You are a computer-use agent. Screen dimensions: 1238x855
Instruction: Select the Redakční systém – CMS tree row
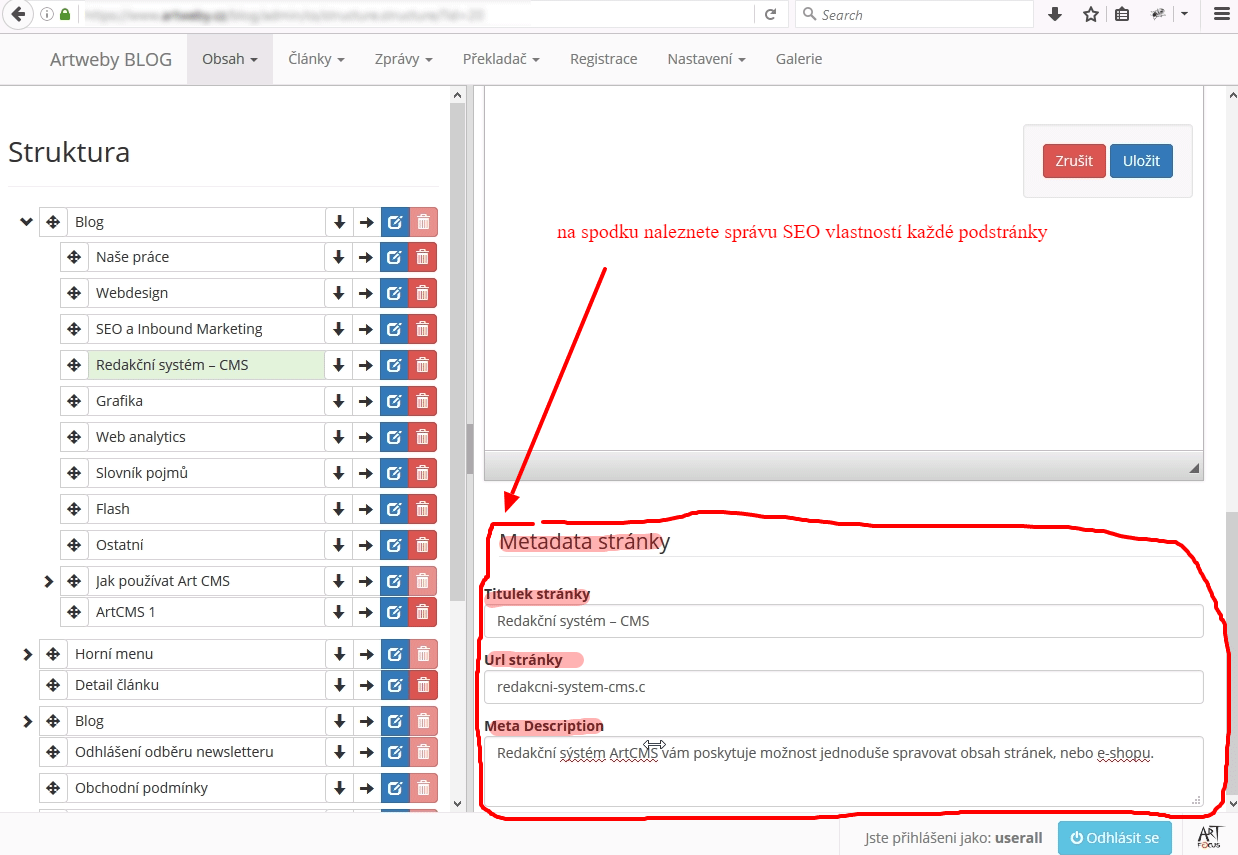(x=206, y=365)
